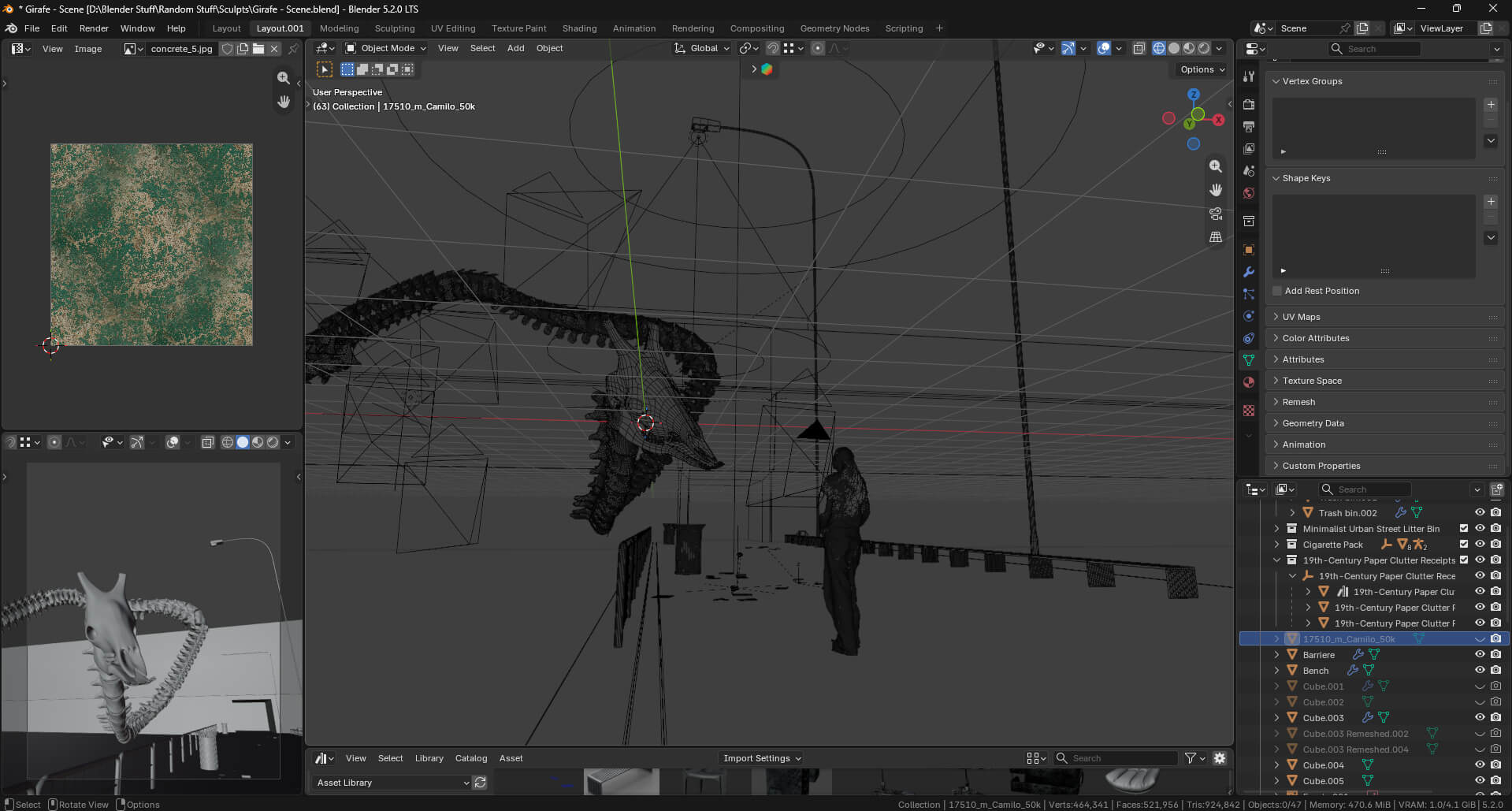Toggle camera view icon in viewport
Screen dimensions: 1512x811
(x=1216, y=214)
